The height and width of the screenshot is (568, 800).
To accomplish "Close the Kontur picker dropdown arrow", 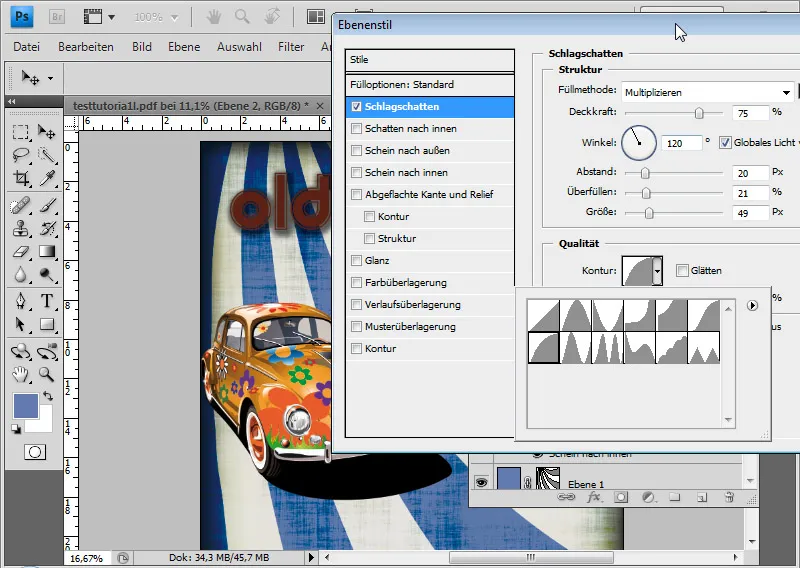I will [657, 271].
